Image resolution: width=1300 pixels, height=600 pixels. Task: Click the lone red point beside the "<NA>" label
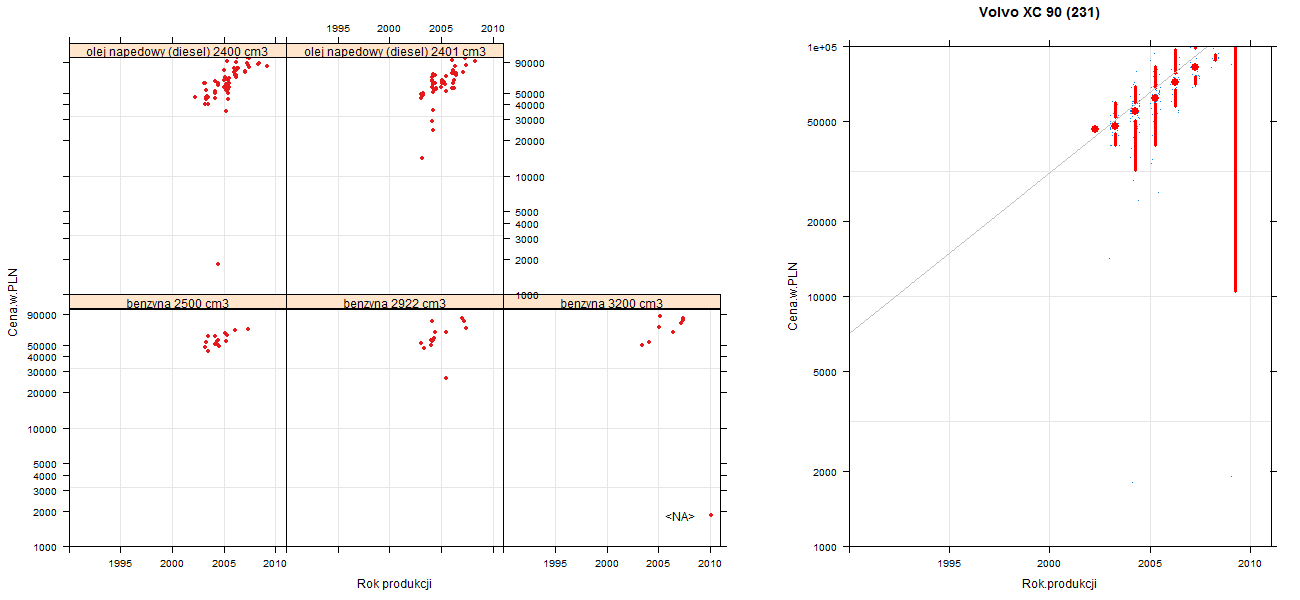pyautogui.click(x=711, y=515)
